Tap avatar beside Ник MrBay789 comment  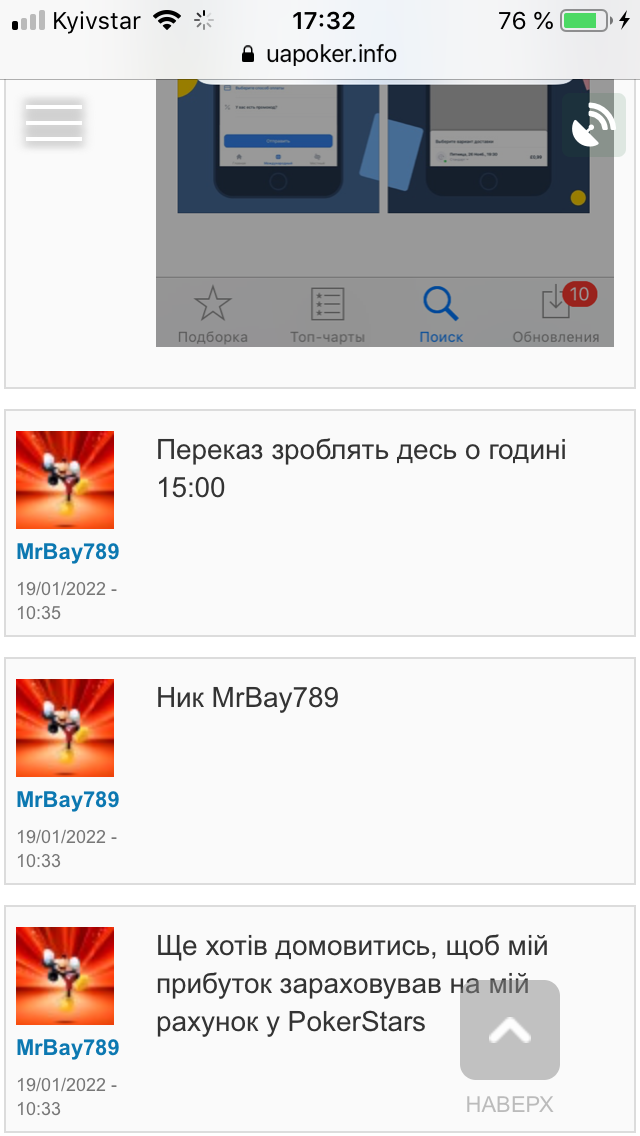coord(65,727)
